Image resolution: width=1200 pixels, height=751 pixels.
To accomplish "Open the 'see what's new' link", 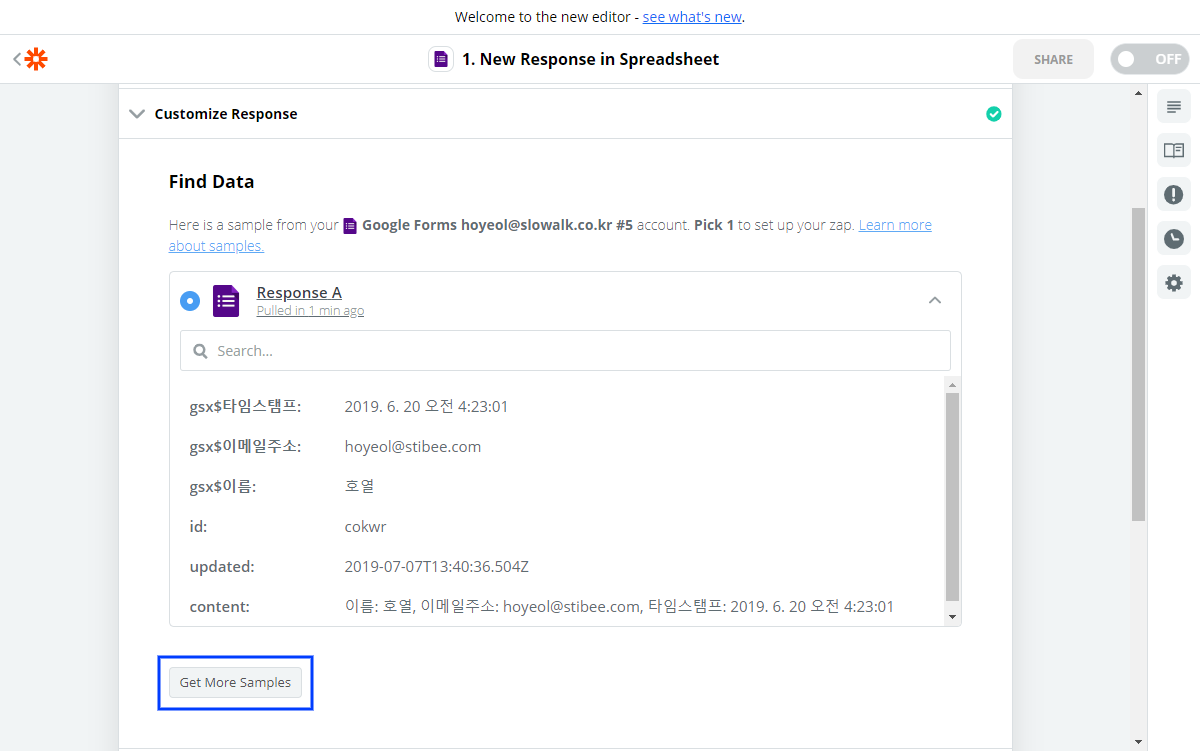I will coord(692,17).
